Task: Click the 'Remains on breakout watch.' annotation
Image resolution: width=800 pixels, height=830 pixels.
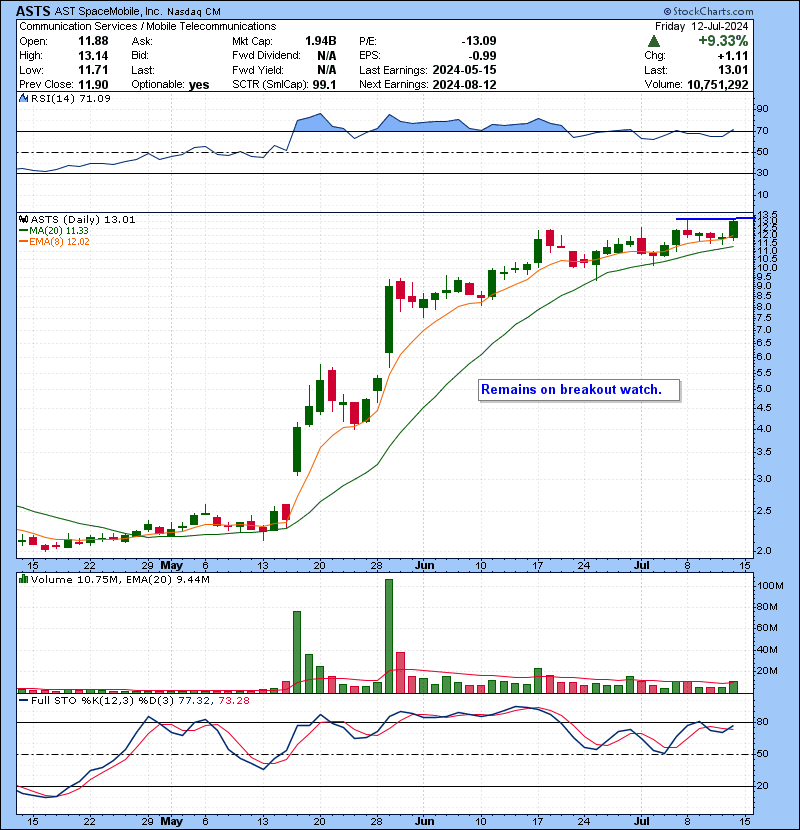Action: [579, 390]
